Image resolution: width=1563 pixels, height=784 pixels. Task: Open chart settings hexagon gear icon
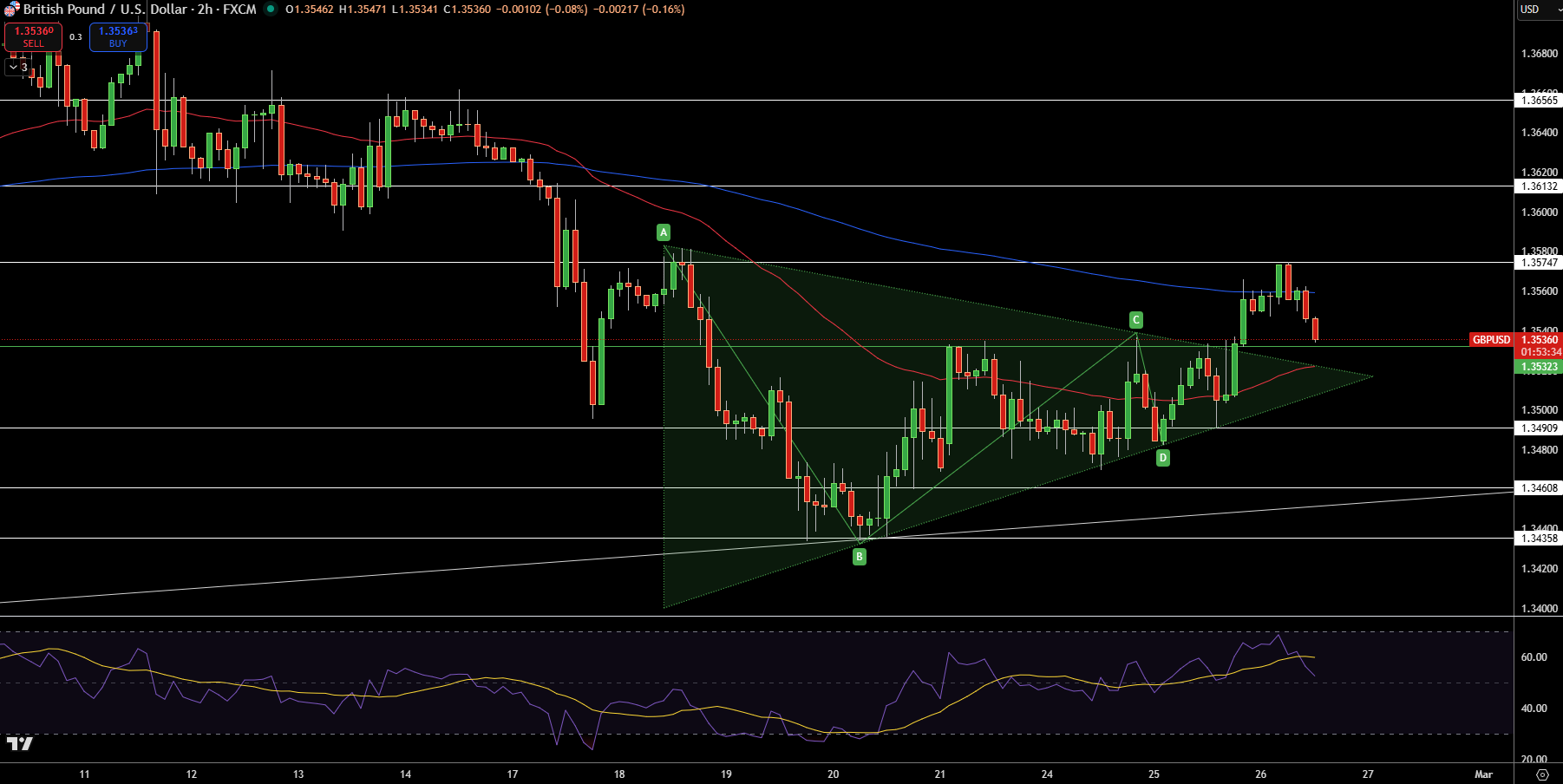coord(1541,774)
